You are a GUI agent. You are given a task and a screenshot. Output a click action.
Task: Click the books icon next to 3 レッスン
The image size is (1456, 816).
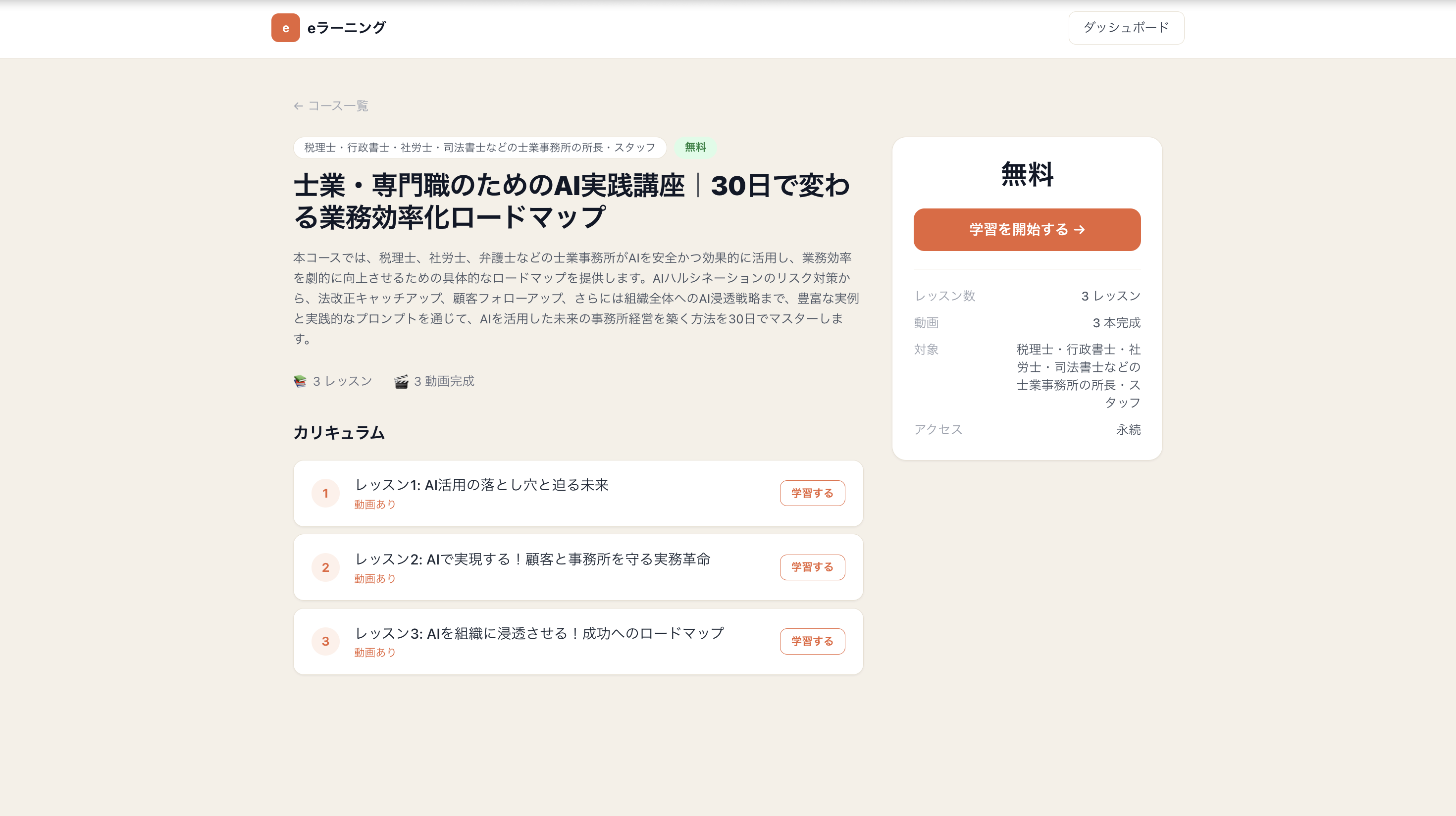point(300,381)
